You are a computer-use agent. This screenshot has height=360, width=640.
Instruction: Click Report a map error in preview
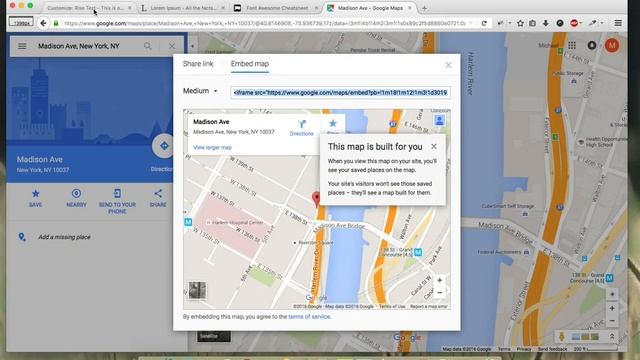(x=429, y=306)
